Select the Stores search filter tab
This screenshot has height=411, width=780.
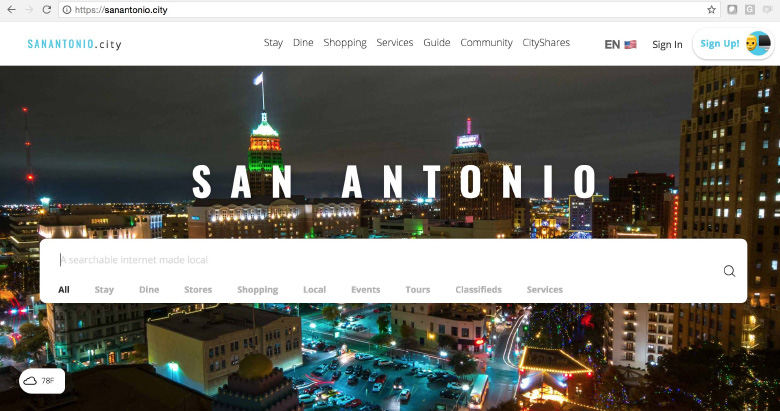pyautogui.click(x=198, y=290)
